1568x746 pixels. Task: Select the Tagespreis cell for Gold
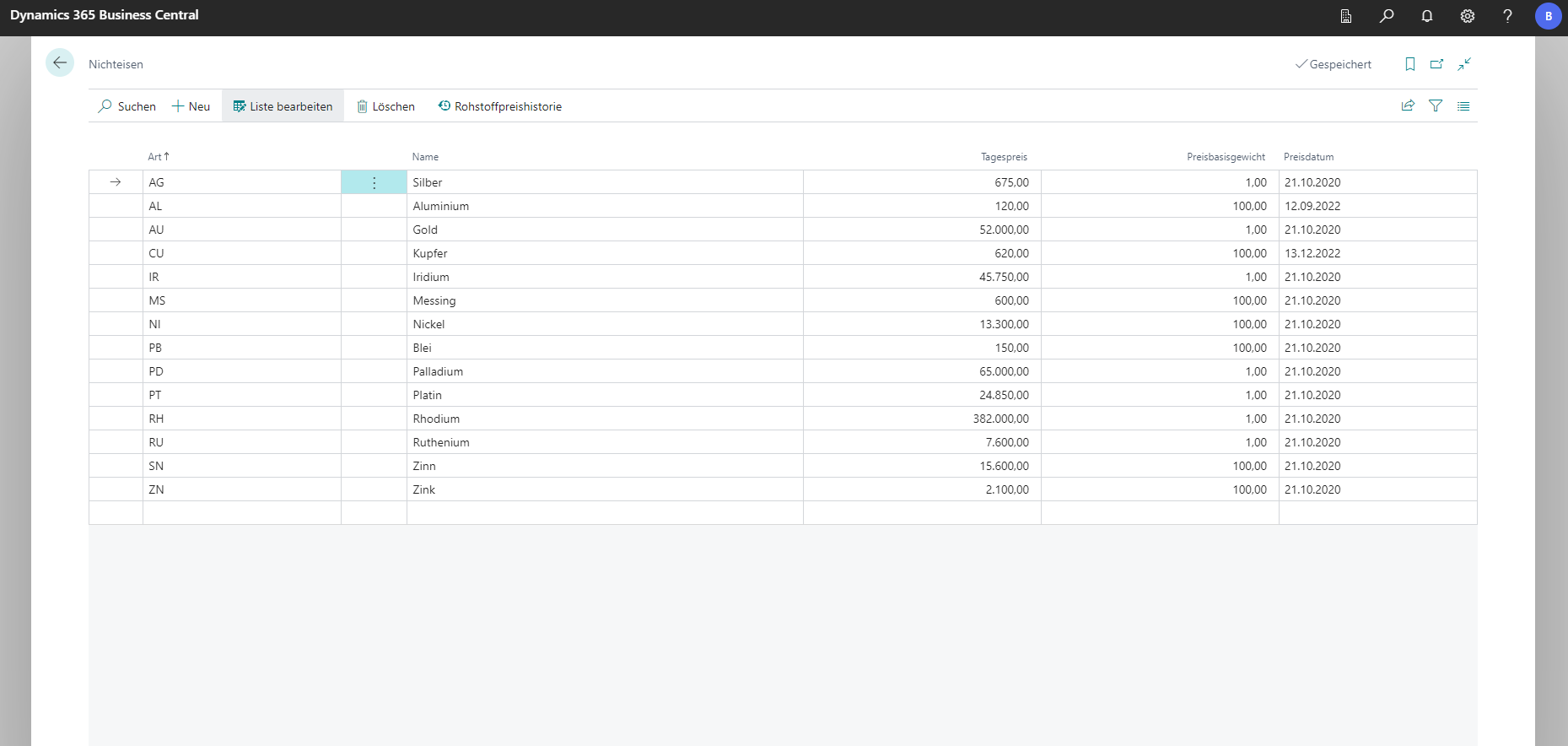[921, 230]
